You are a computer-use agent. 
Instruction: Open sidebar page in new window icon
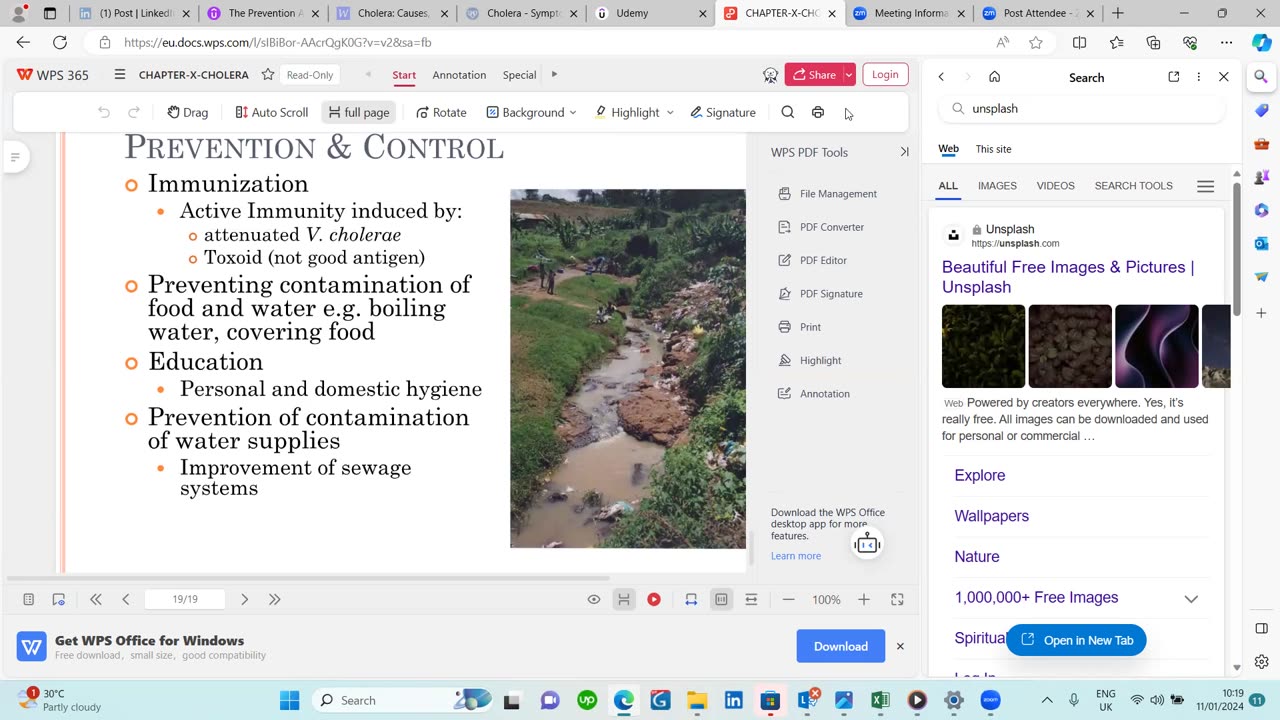[x=1174, y=77]
